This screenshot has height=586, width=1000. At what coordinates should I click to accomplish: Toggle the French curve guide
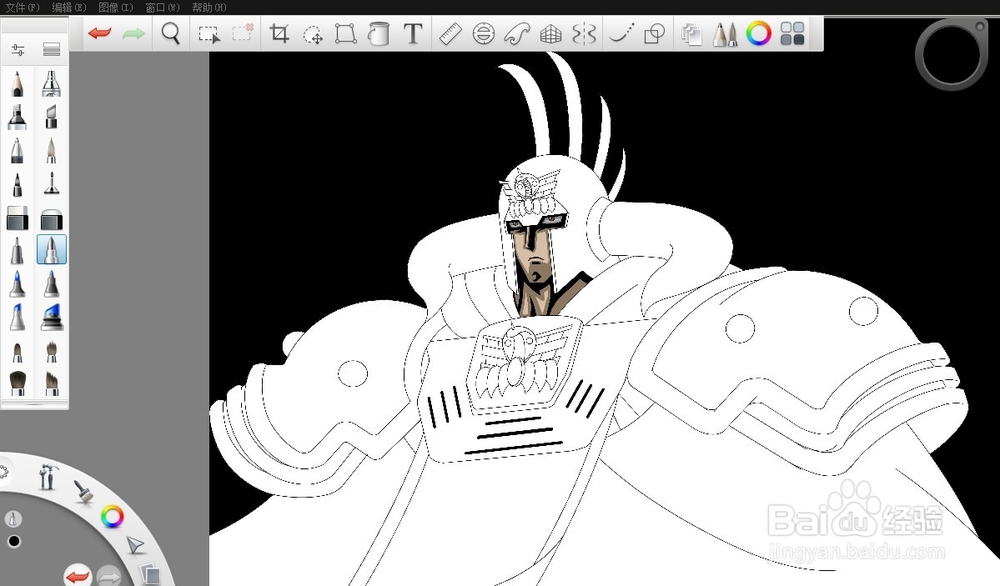tap(517, 33)
